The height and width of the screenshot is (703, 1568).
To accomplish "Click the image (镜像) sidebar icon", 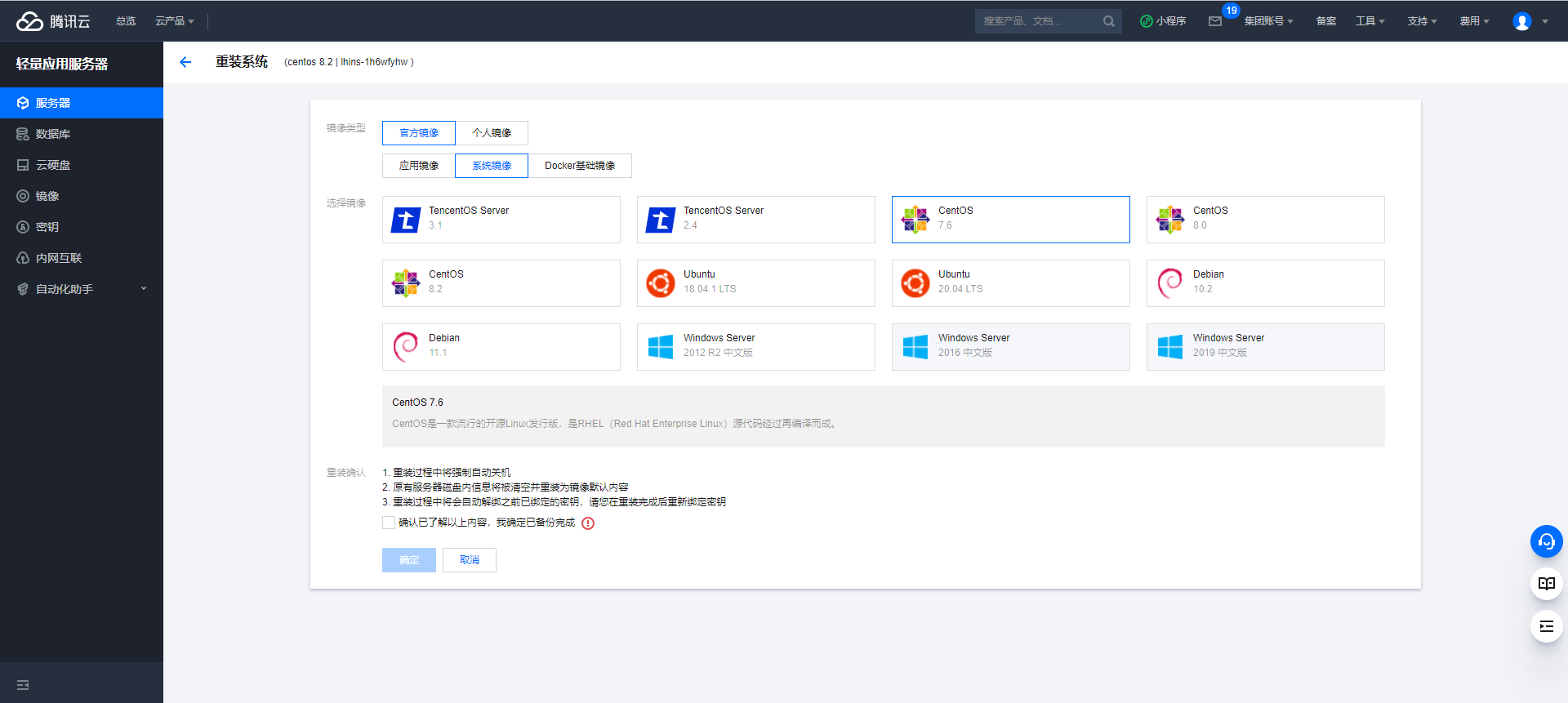I will [23, 196].
